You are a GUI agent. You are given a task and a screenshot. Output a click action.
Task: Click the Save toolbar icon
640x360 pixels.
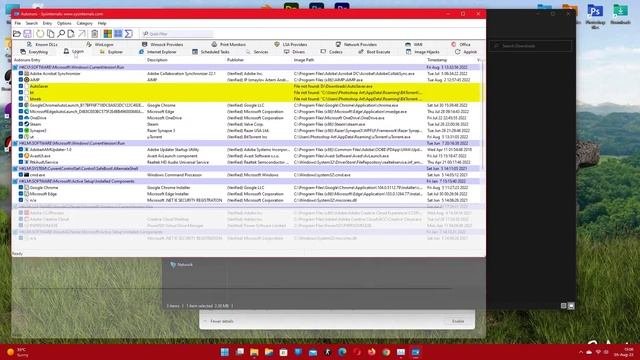tap(27, 33)
